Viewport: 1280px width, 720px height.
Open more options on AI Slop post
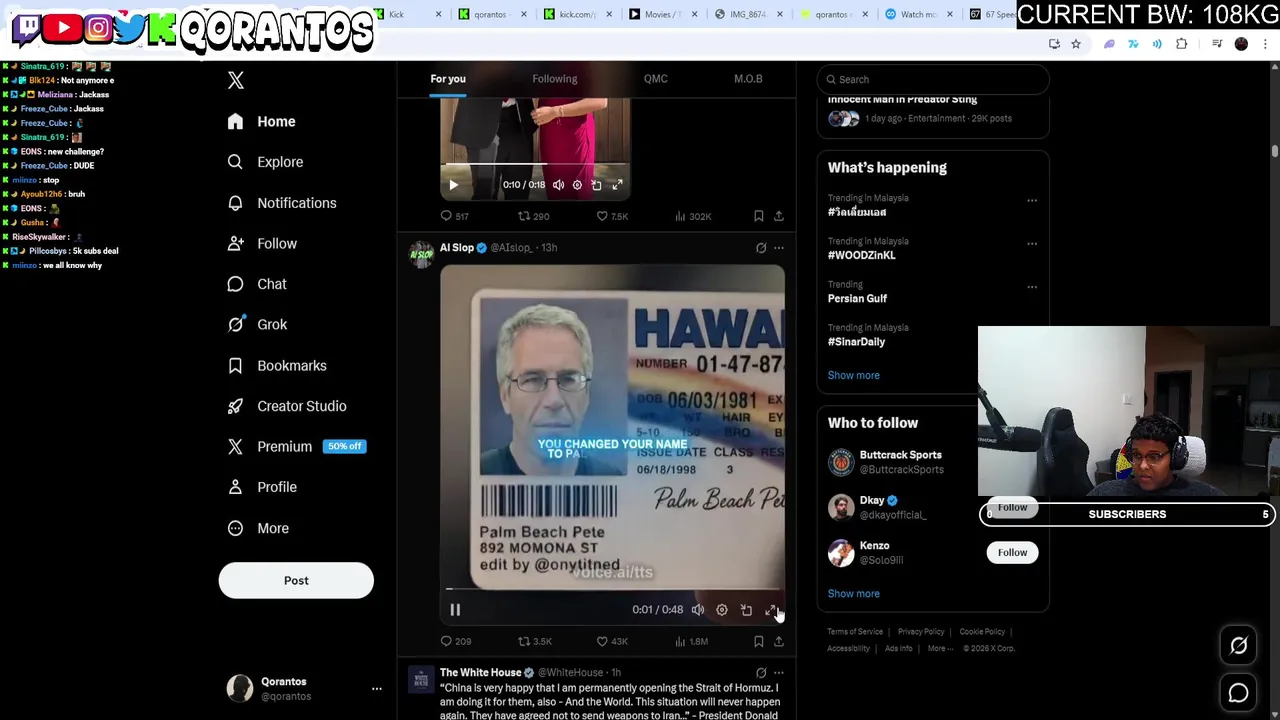(x=779, y=248)
